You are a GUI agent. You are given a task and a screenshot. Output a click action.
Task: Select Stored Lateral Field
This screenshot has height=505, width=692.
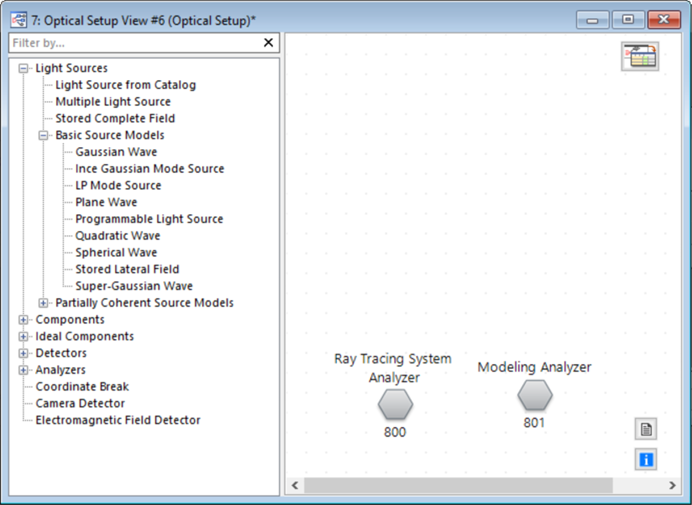pos(127,269)
